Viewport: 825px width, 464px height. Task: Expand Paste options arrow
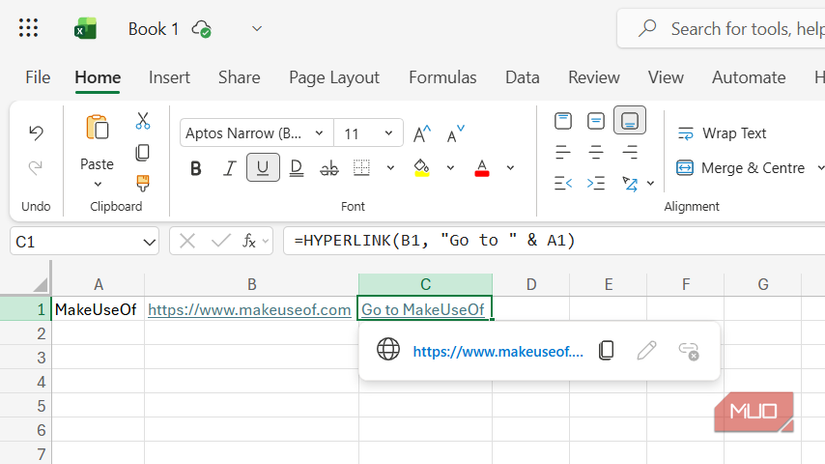(98, 184)
